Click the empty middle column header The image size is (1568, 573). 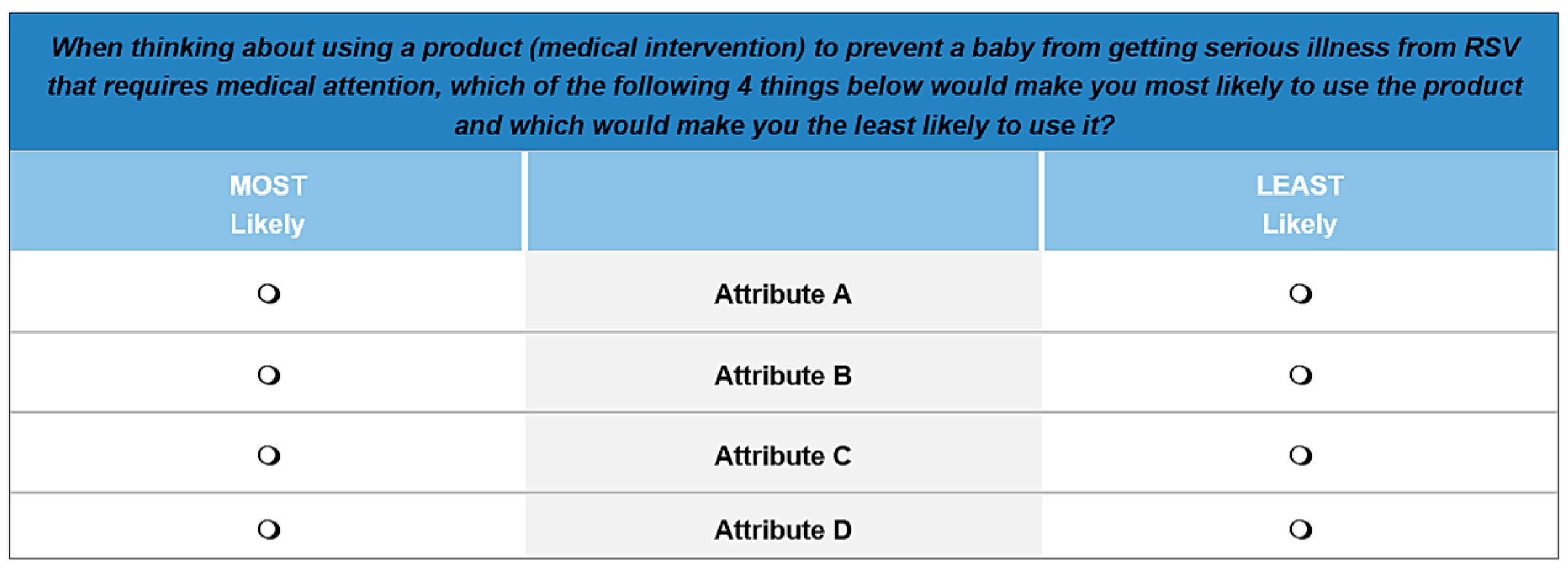[783, 202]
